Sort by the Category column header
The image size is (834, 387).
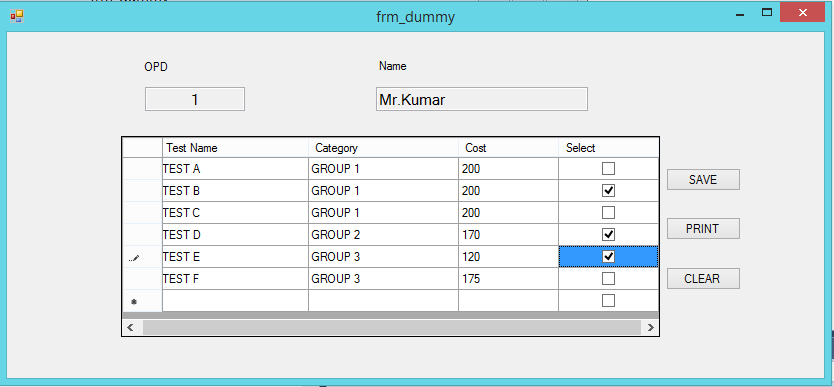(383, 148)
